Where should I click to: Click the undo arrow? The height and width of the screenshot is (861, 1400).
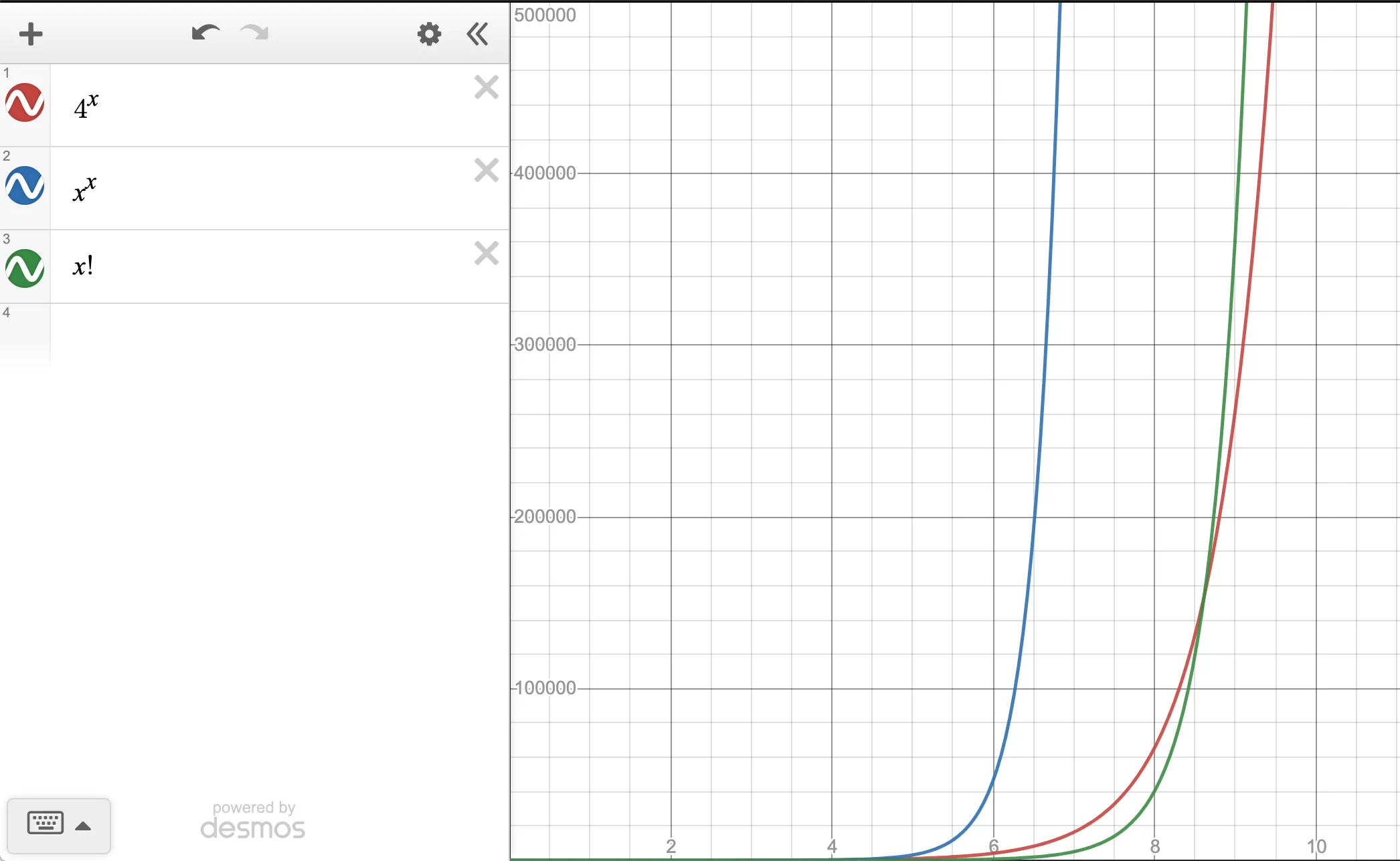click(206, 33)
